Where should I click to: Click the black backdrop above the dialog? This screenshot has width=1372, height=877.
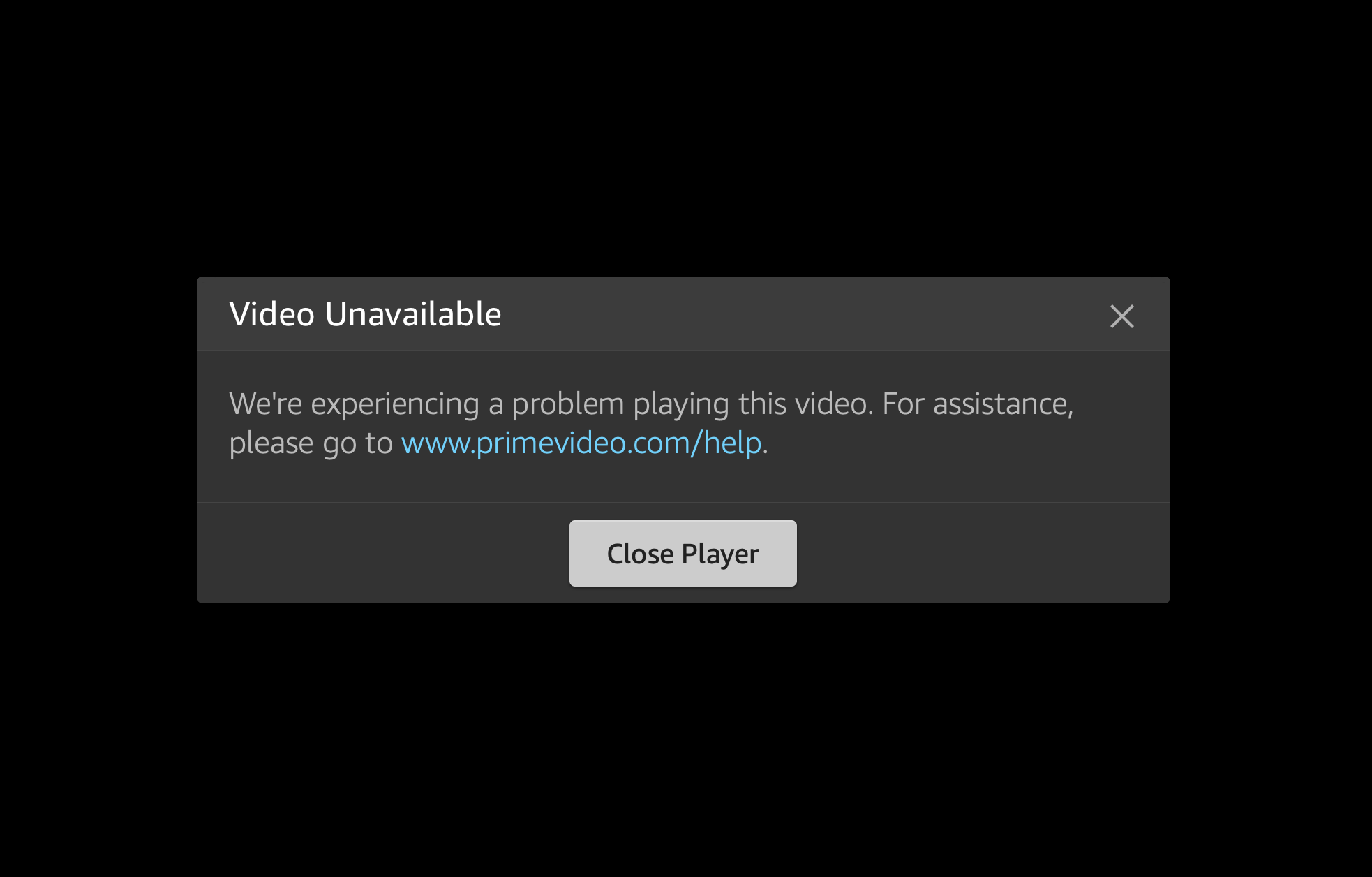(686, 138)
